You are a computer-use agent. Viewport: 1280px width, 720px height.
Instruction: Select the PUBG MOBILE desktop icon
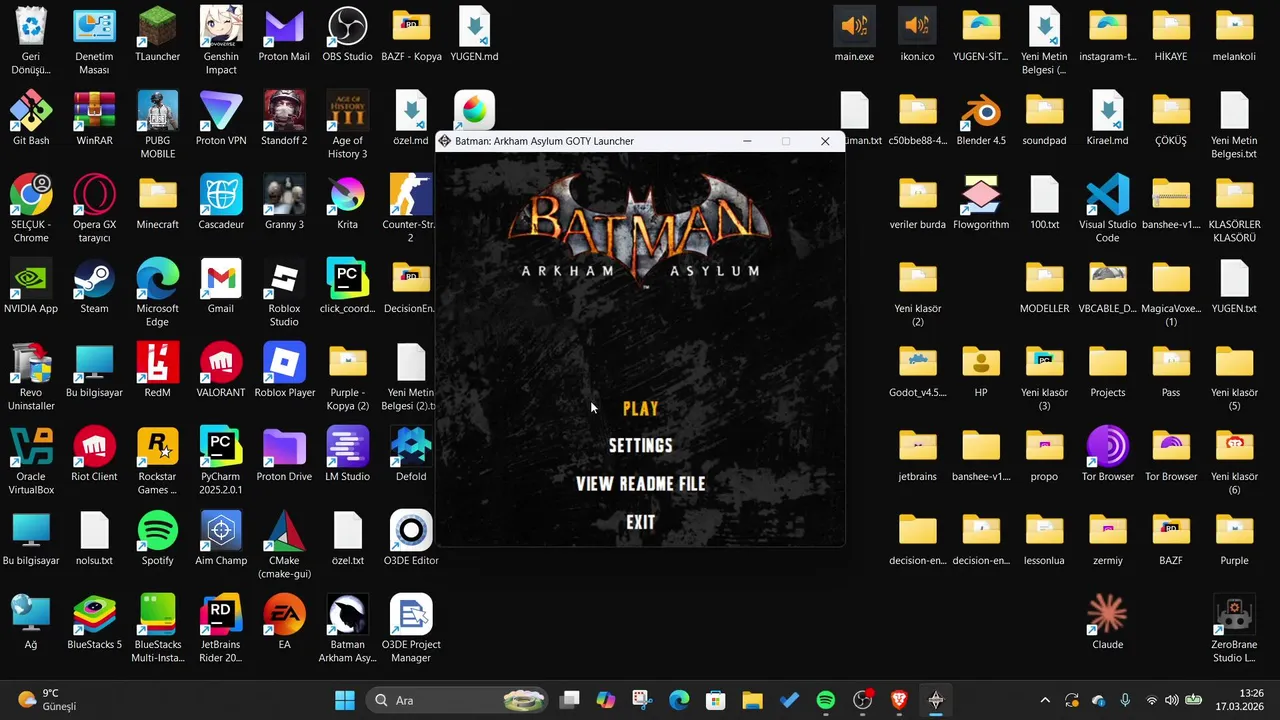(157, 124)
